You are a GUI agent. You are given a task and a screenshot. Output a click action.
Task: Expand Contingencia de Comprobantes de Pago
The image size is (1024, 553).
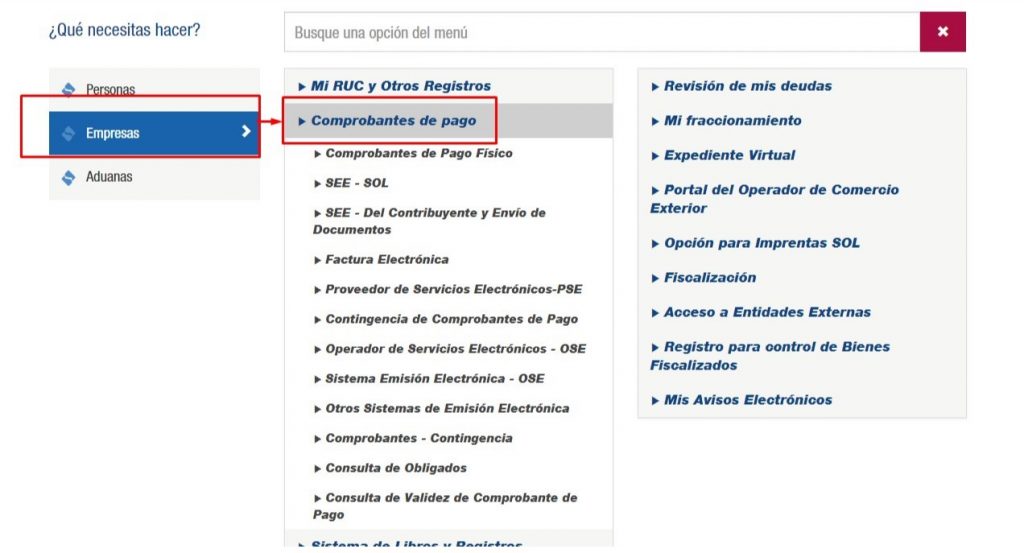tap(446, 319)
